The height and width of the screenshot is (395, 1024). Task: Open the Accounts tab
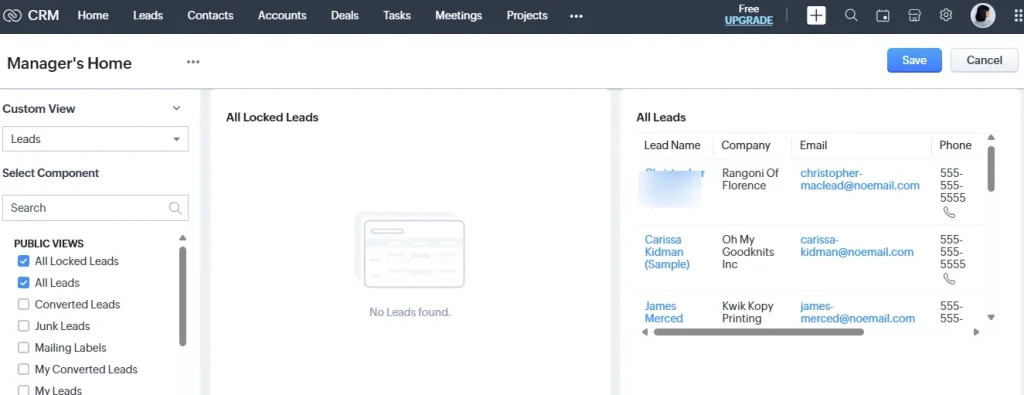point(282,15)
